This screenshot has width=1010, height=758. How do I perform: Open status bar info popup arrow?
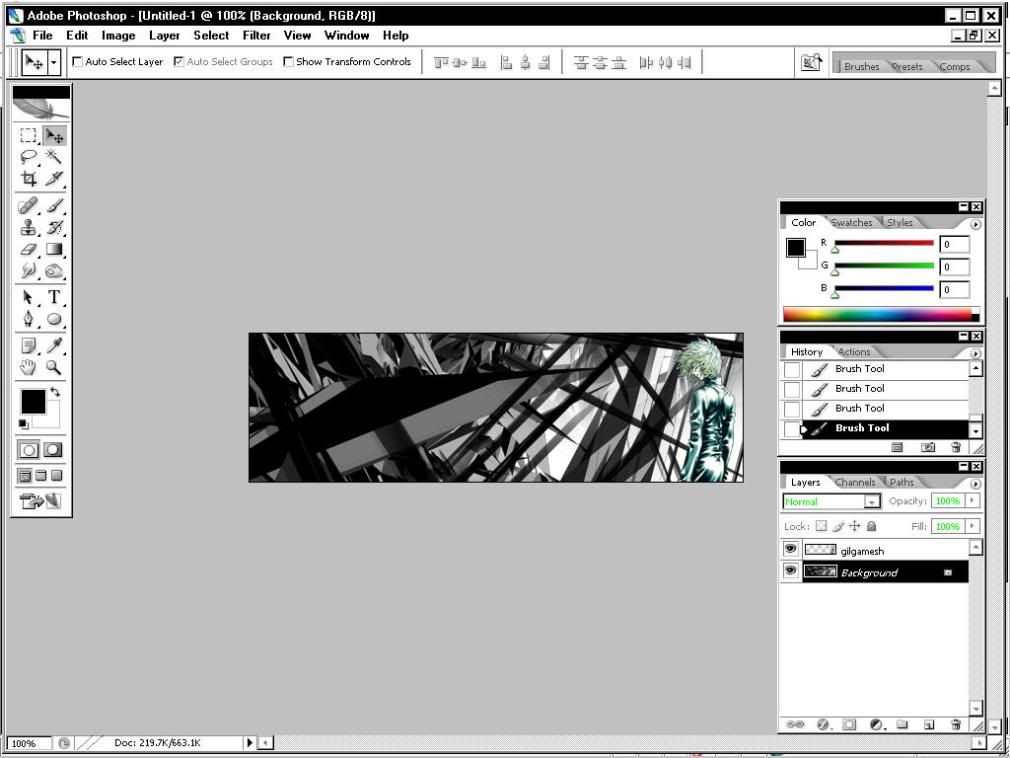[249, 743]
